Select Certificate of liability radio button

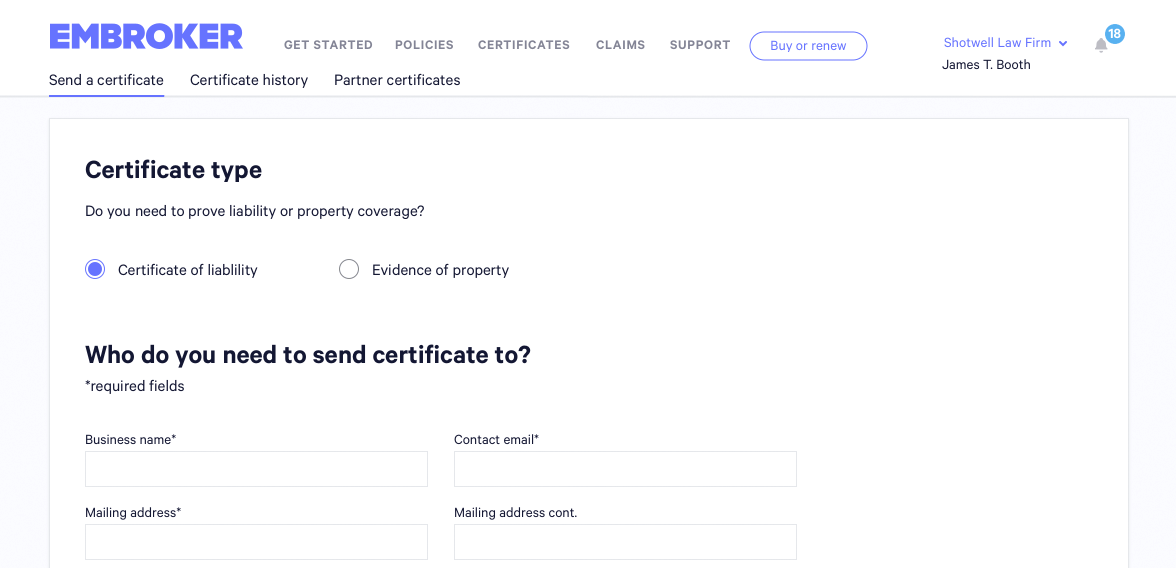coord(95,269)
